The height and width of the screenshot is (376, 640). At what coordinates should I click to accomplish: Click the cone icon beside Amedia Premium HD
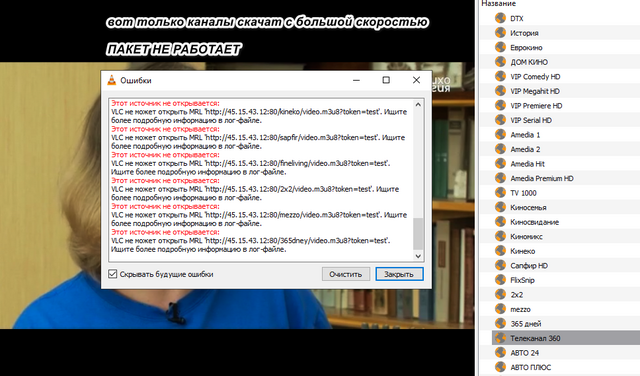500,178
